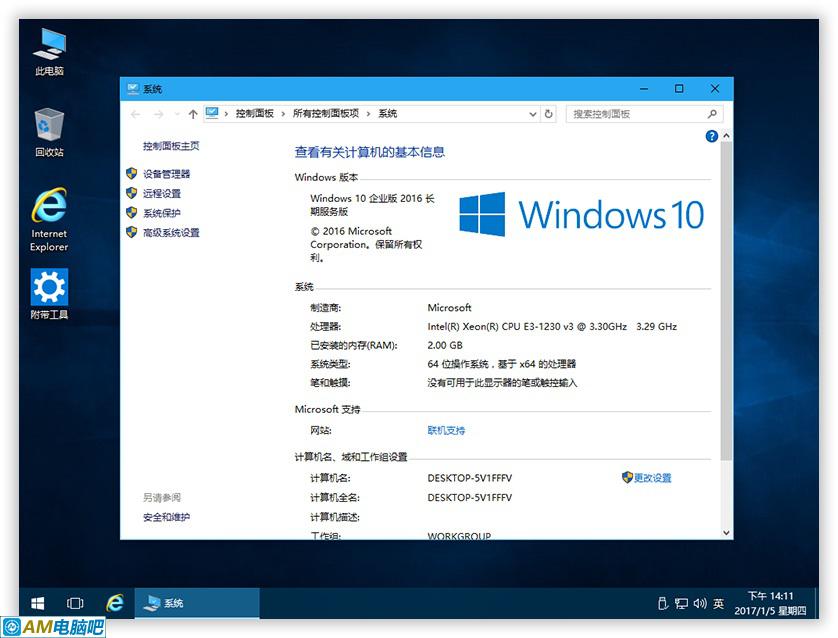
Task: Go up one level with the Up arrow
Action: pos(193,114)
